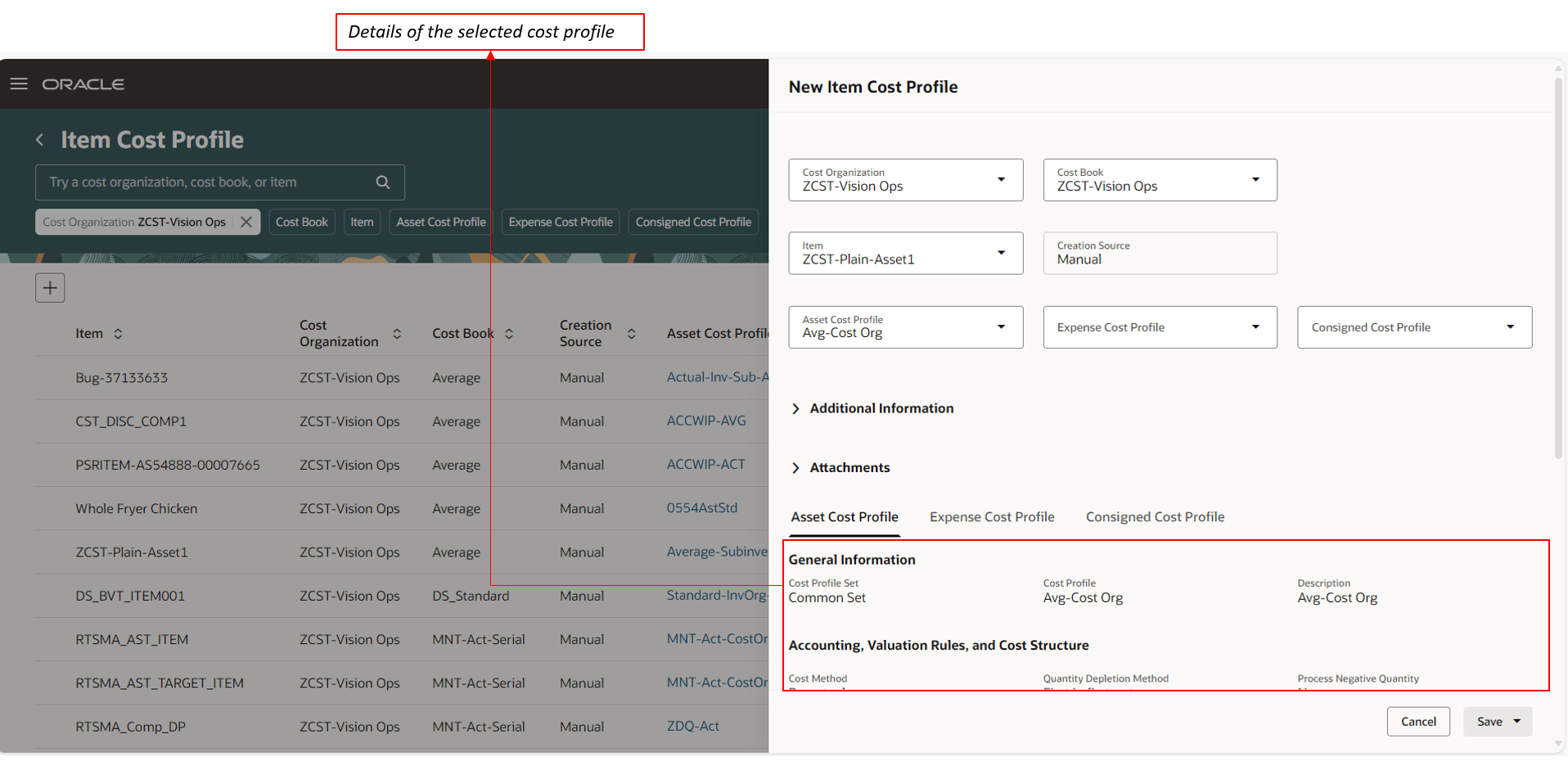
Task: Open the Save button dropdown arrow
Action: click(x=1517, y=722)
